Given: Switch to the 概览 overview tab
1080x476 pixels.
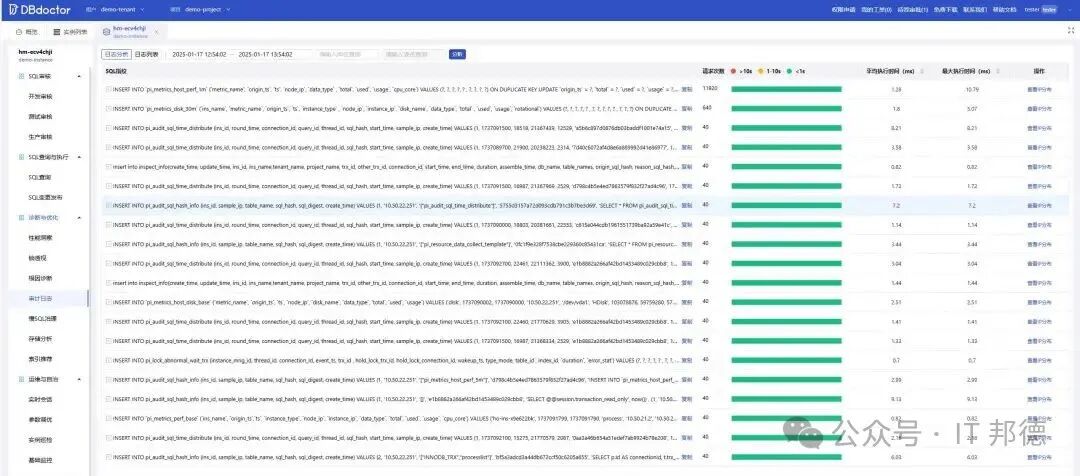Looking at the screenshot, I should (x=27, y=32).
